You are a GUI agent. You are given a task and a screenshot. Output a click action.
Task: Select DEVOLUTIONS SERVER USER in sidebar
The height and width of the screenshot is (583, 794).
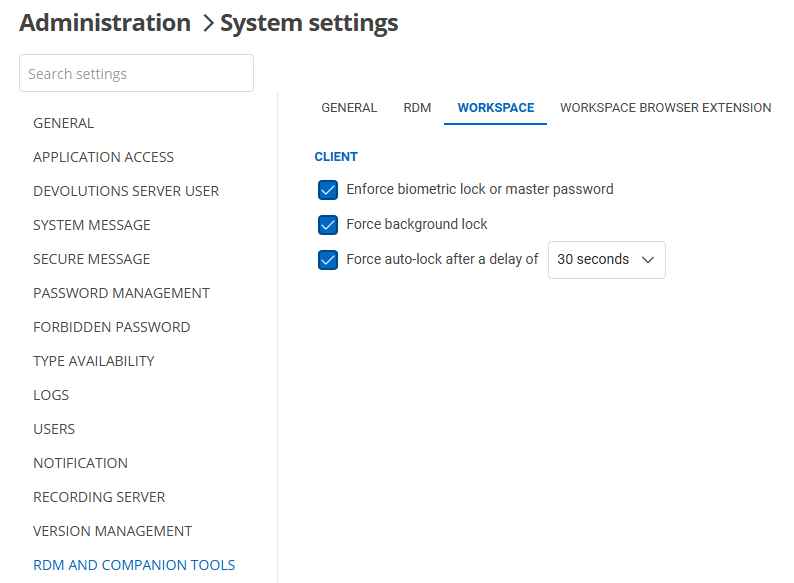point(126,191)
